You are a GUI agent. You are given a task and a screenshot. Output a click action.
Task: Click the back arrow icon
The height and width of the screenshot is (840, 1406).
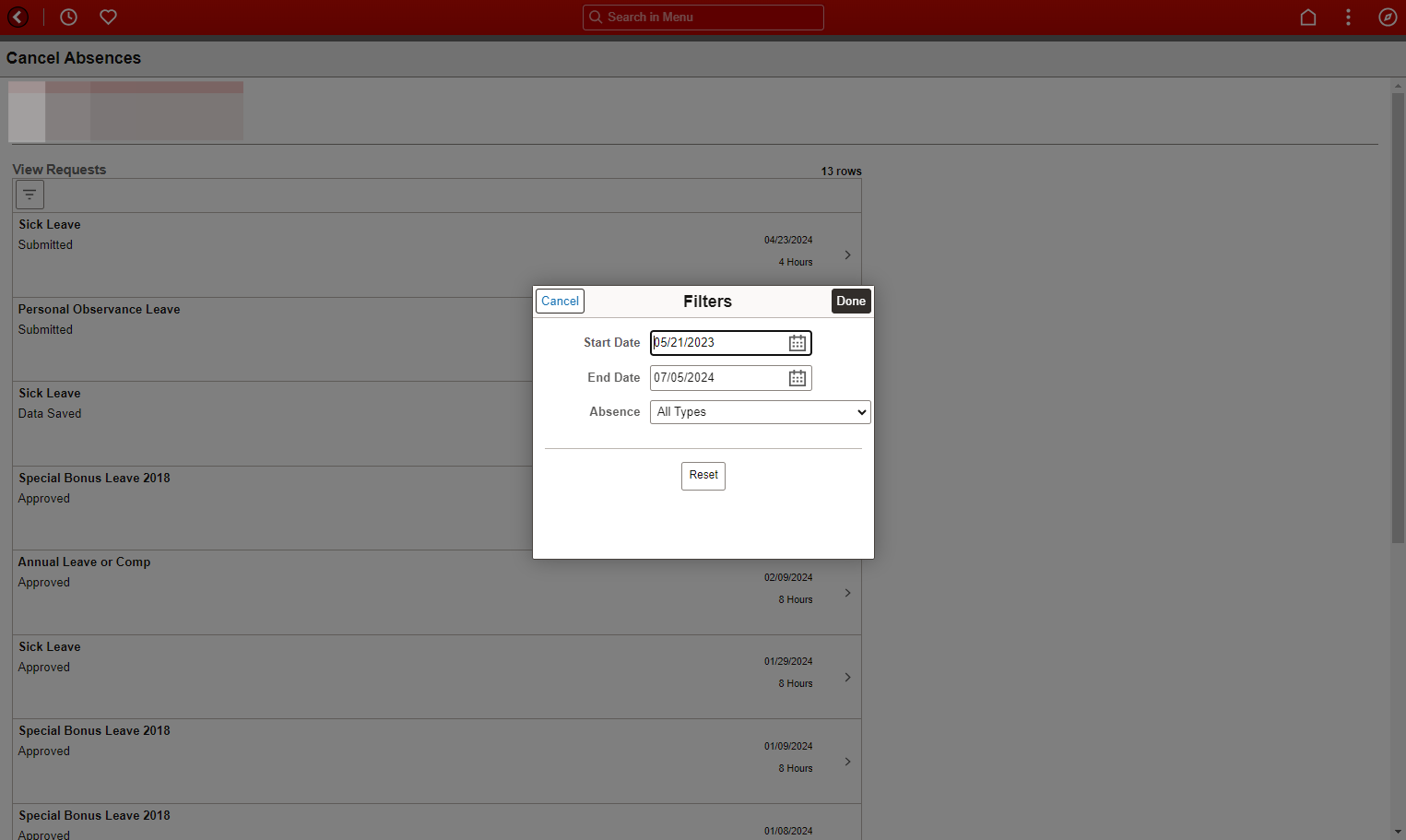pos(18,17)
